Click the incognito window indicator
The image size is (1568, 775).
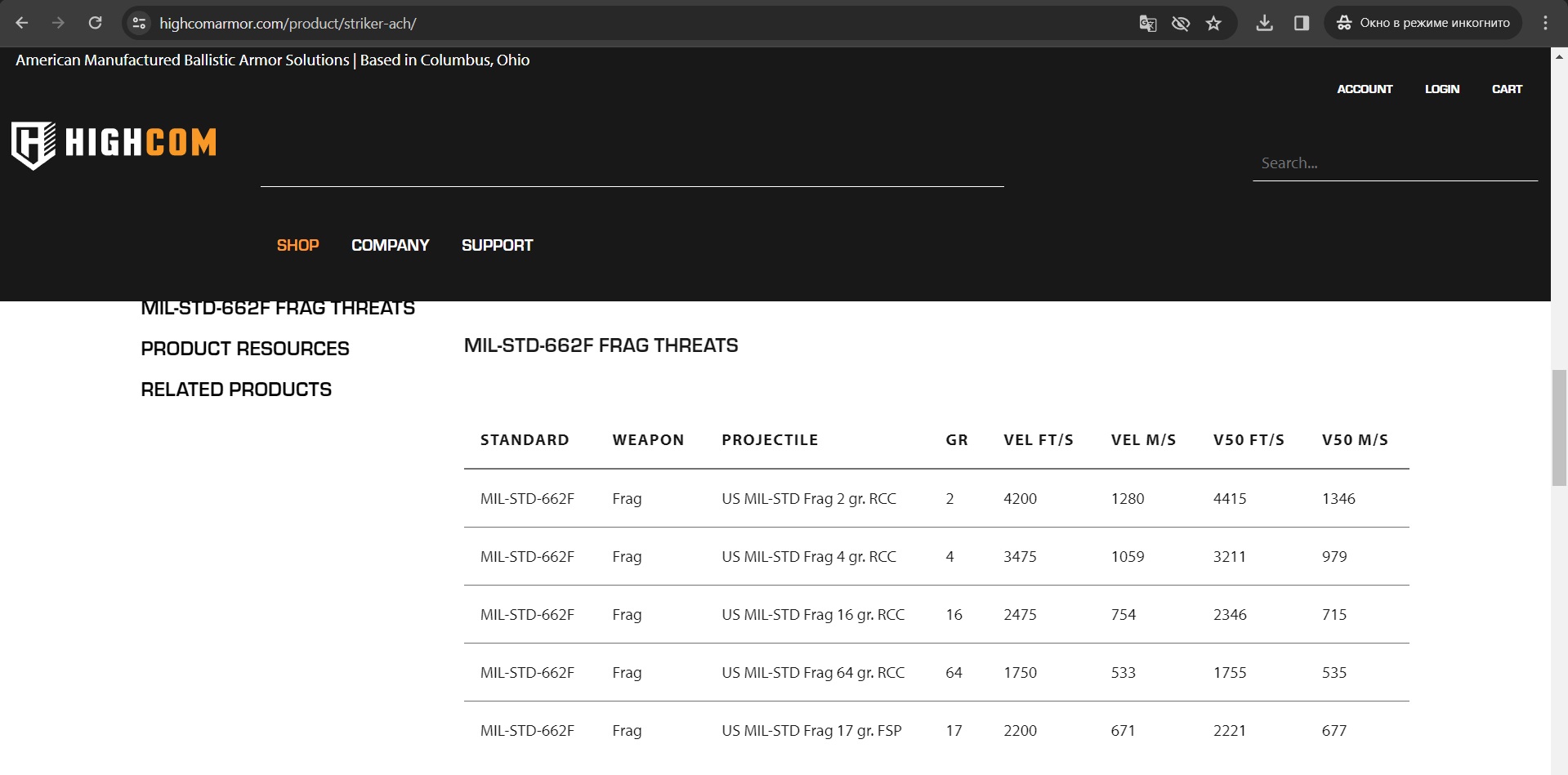tap(1423, 23)
